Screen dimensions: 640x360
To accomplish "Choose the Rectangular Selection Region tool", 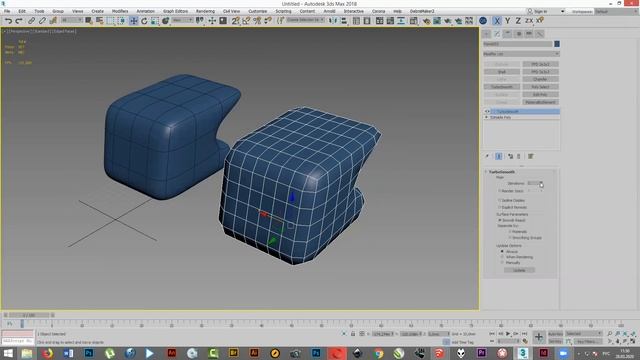I will 111,21.
